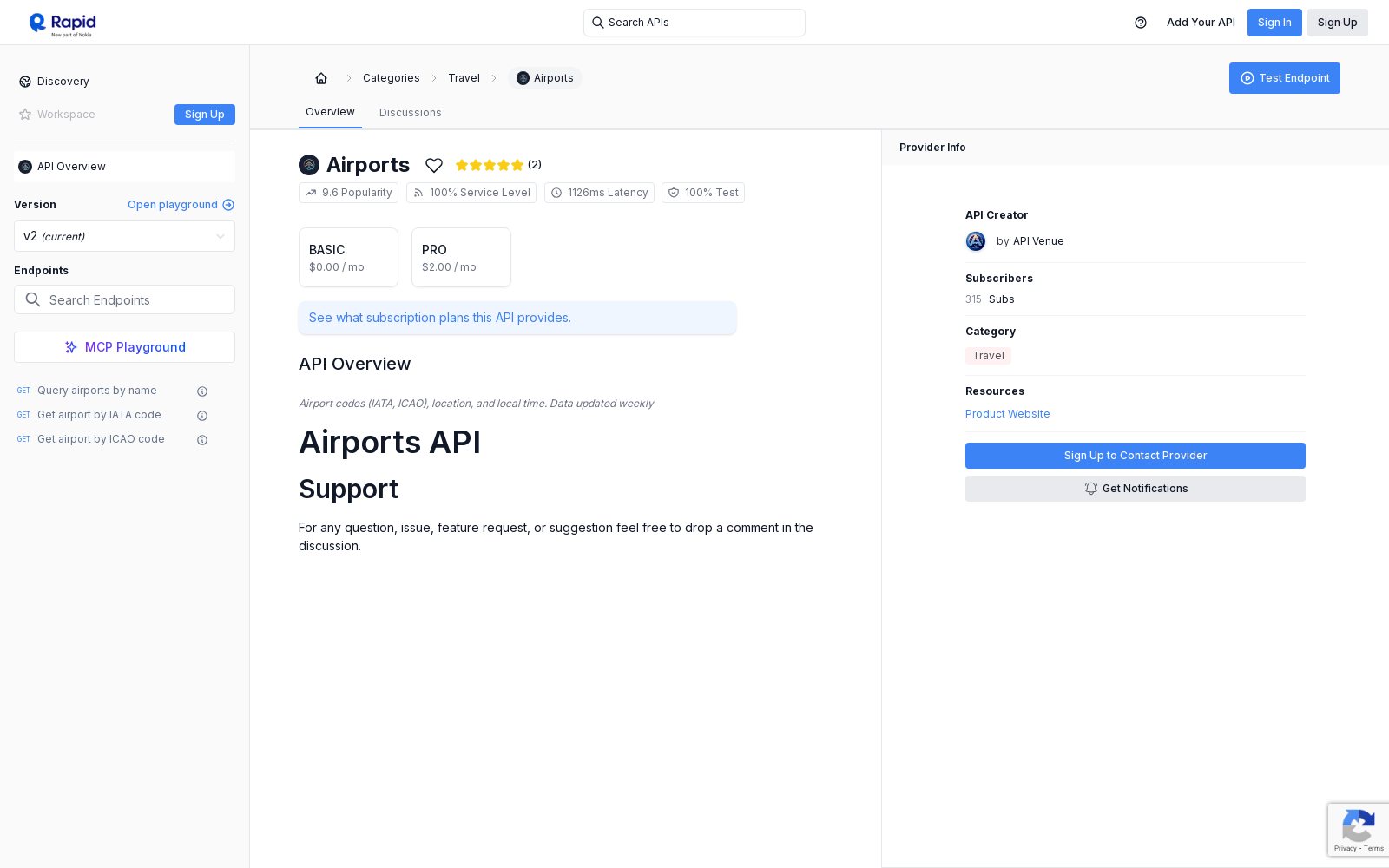Click the API Overview icon in the sidebar
This screenshot has height=868, width=1389.
[x=25, y=167]
